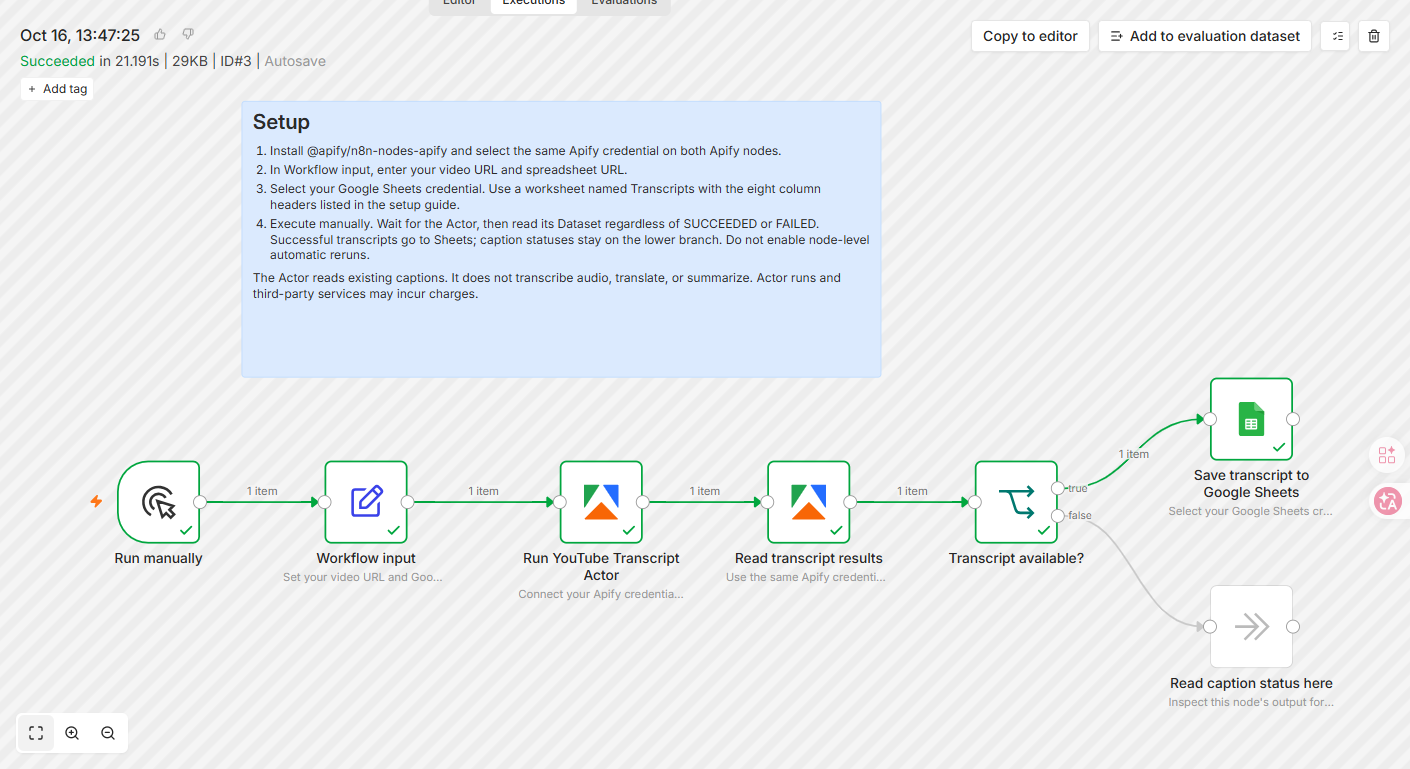Click 1 item label before Transcript available?
The width and height of the screenshot is (1410, 769).
coord(912,491)
